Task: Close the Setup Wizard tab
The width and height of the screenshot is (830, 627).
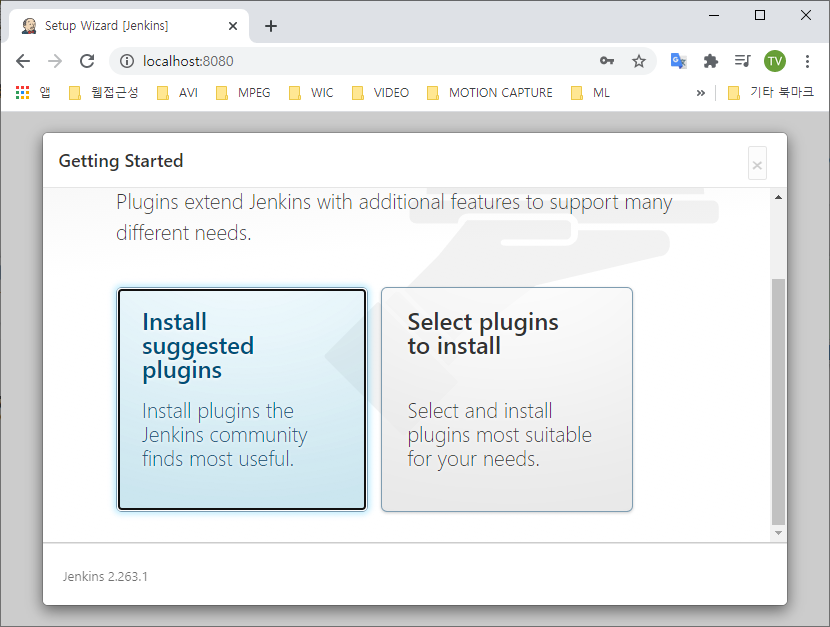Action: (x=233, y=26)
